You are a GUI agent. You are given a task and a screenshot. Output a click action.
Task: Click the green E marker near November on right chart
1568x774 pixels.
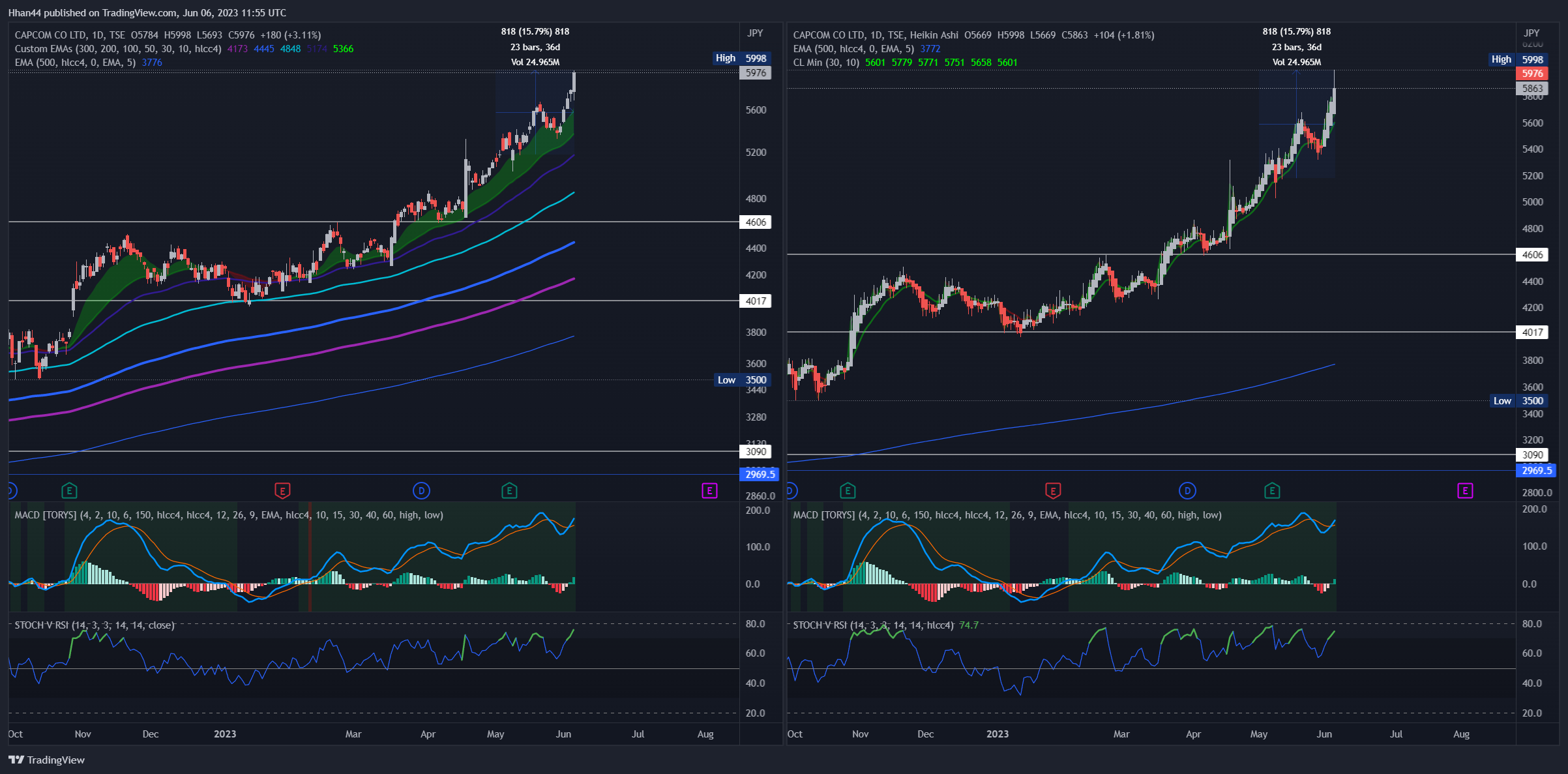tap(848, 490)
